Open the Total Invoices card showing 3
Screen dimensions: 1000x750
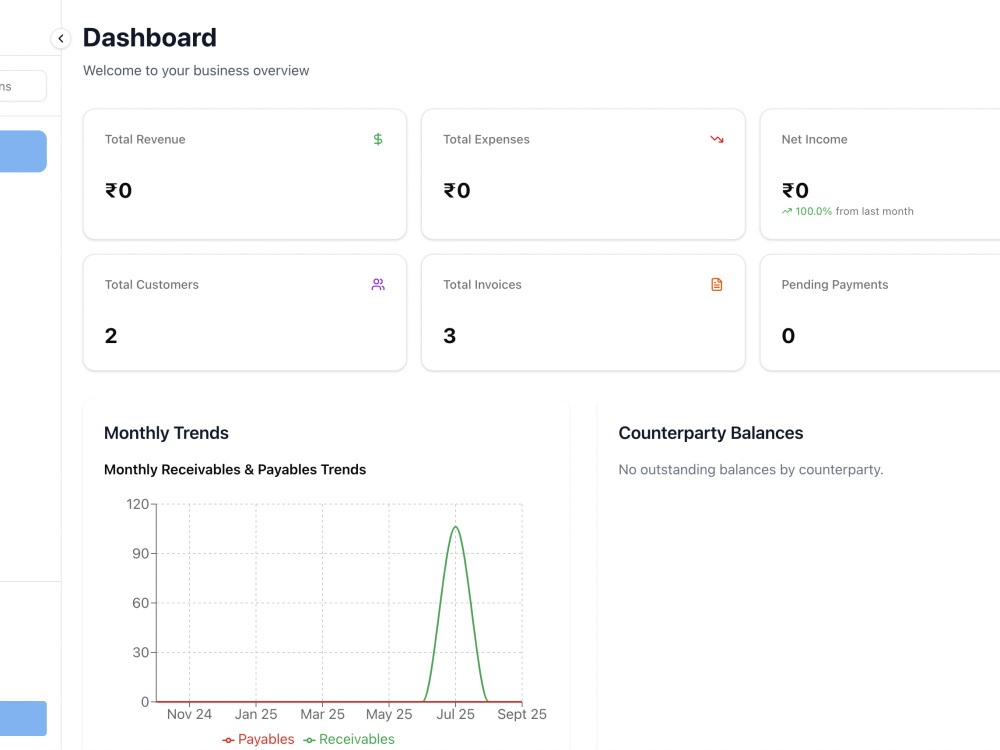point(583,312)
